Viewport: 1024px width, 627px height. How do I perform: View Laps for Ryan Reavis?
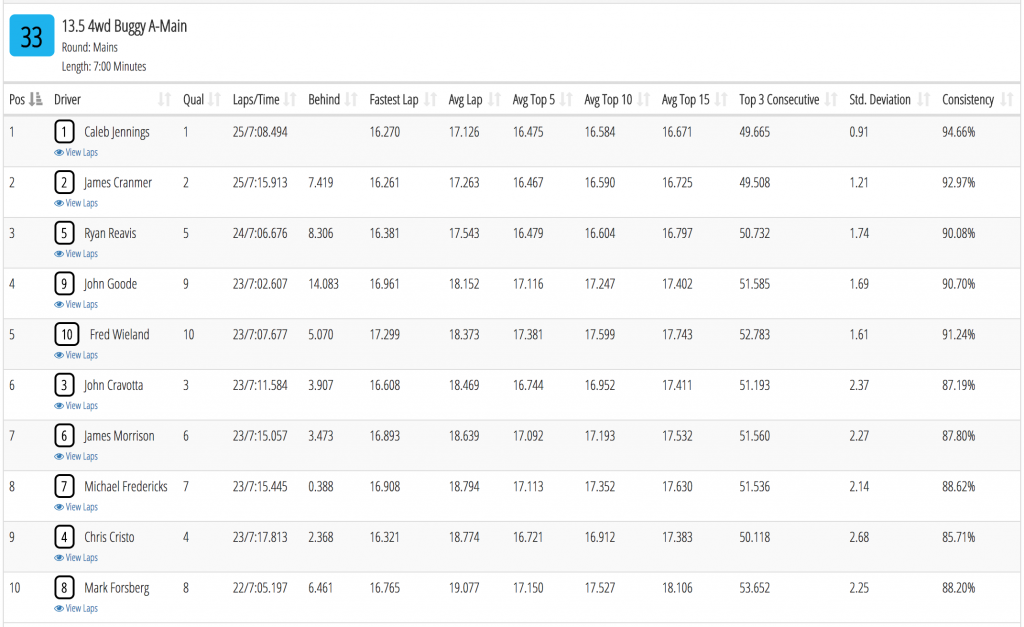76,253
